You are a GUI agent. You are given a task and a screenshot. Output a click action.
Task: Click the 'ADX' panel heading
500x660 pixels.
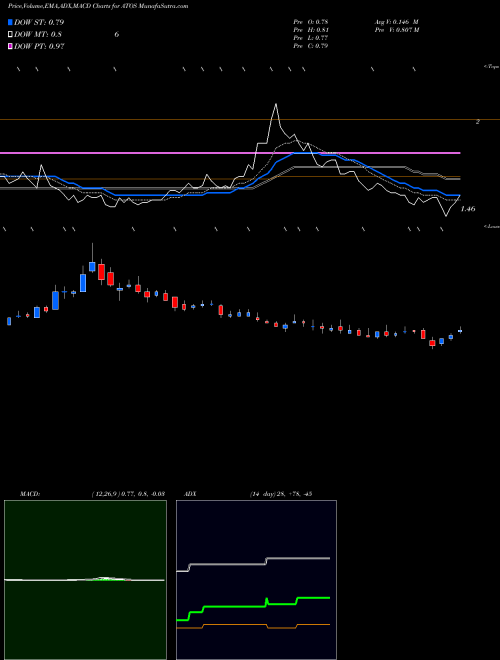[190, 494]
